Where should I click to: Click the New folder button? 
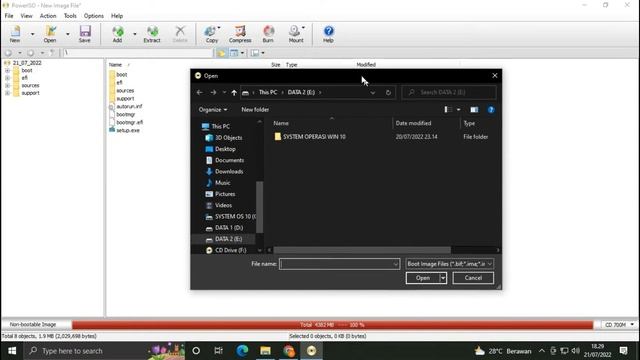255,110
